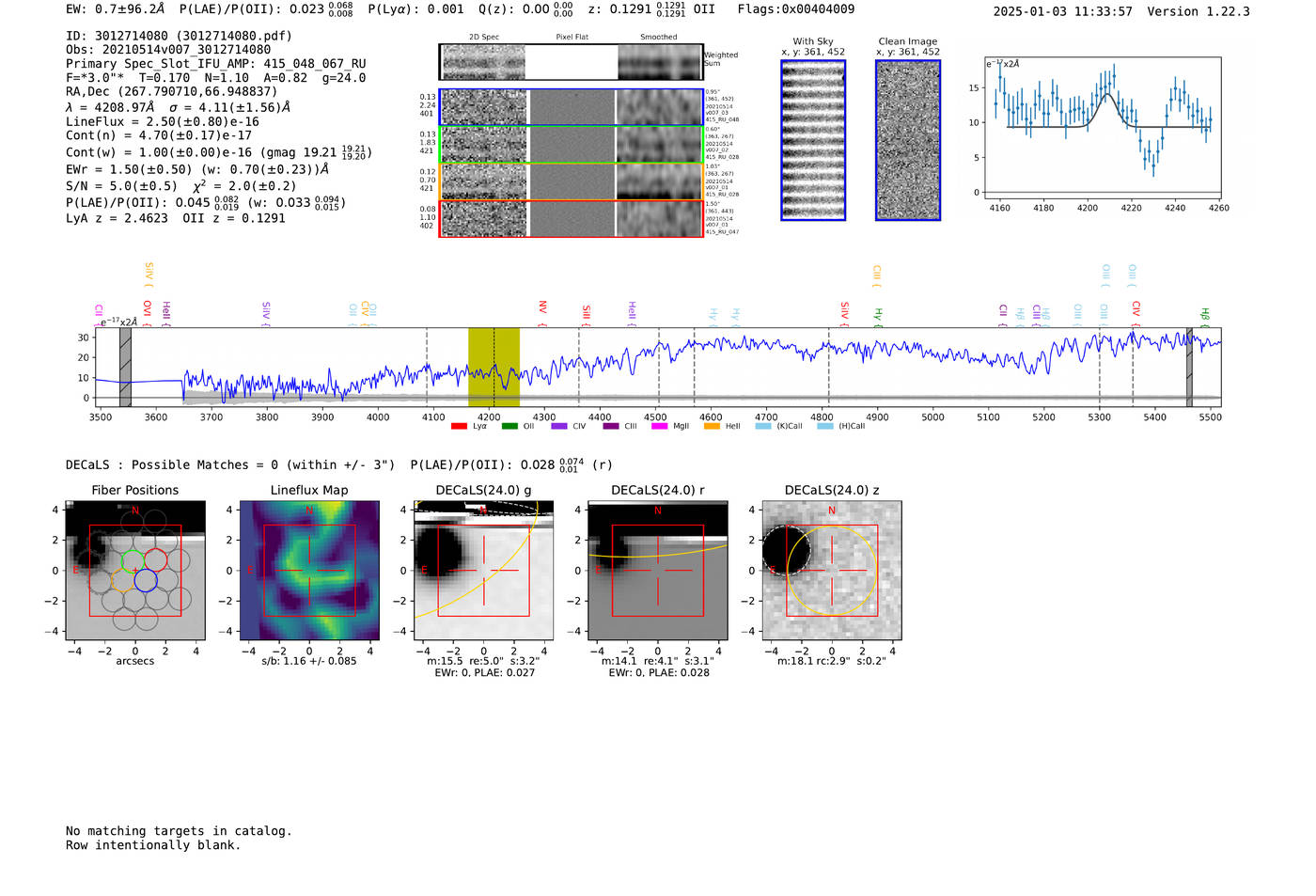The width and height of the screenshot is (1316, 896).
Task: Click the blue fiber circle in Fiber Positions
Action: [x=146, y=581]
